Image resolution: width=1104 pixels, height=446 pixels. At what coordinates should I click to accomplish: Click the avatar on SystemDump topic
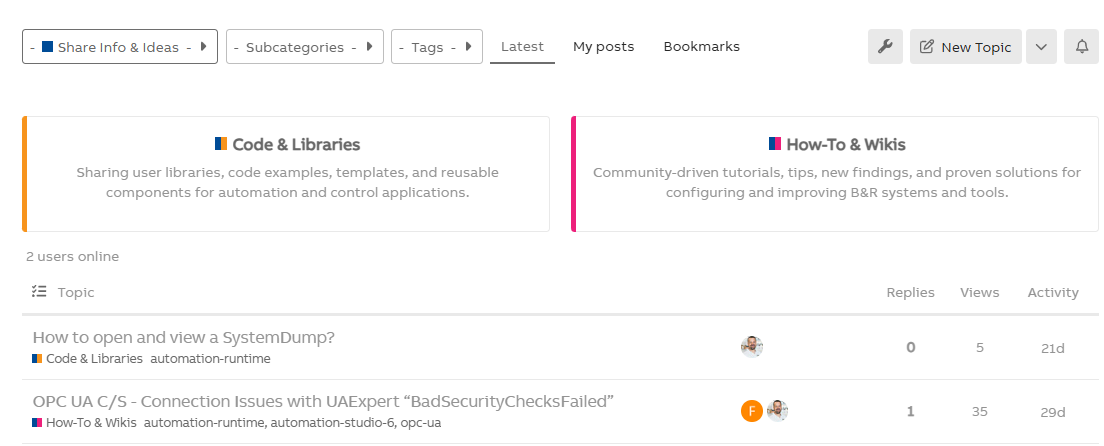click(752, 347)
